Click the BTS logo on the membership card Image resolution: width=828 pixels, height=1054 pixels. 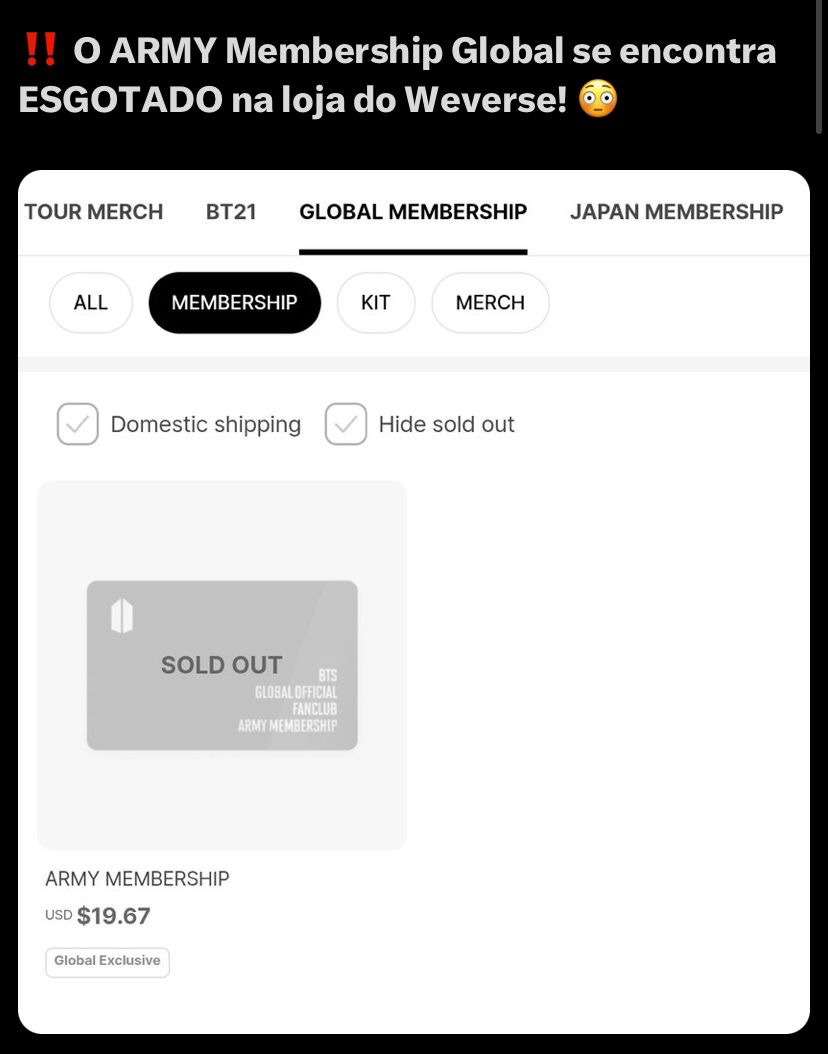click(x=121, y=617)
